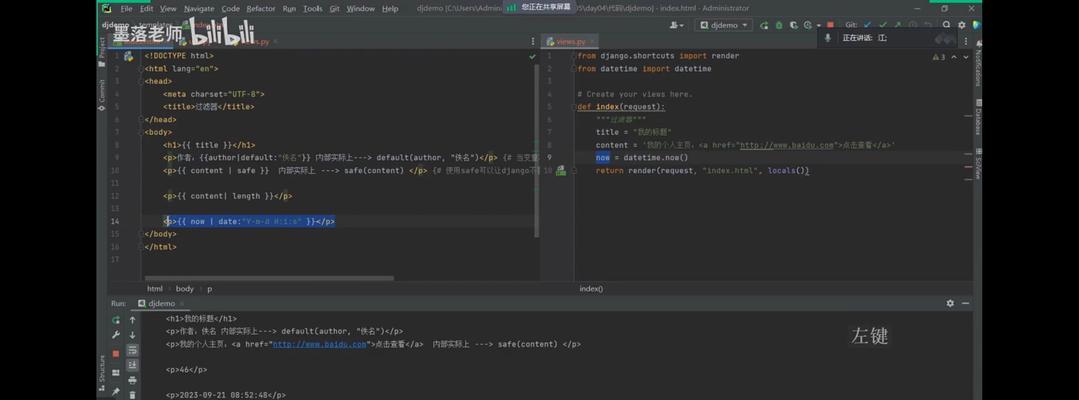The height and width of the screenshot is (400, 1079).
Task: Jump to previous highlighted problem up arrow
Action: pyautogui.click(x=955, y=57)
